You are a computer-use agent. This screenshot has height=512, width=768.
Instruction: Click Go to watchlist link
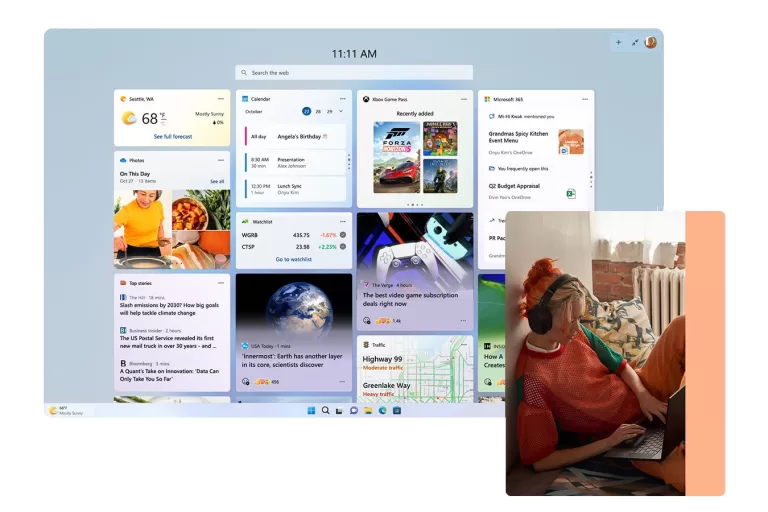pyautogui.click(x=294, y=259)
